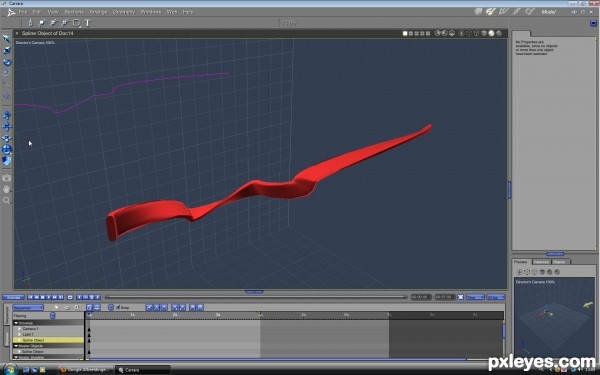This screenshot has height=375, width=600.
Task: Toggle the Snap checkbox in the sequencer
Action: 118,307
